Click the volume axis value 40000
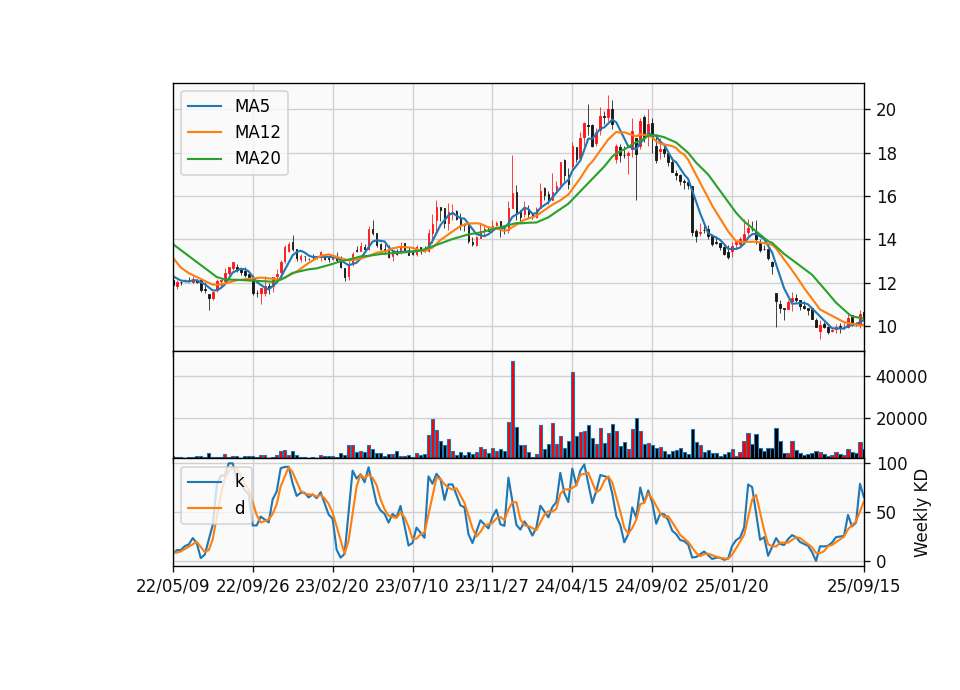The height and width of the screenshot is (690, 960). (901, 377)
